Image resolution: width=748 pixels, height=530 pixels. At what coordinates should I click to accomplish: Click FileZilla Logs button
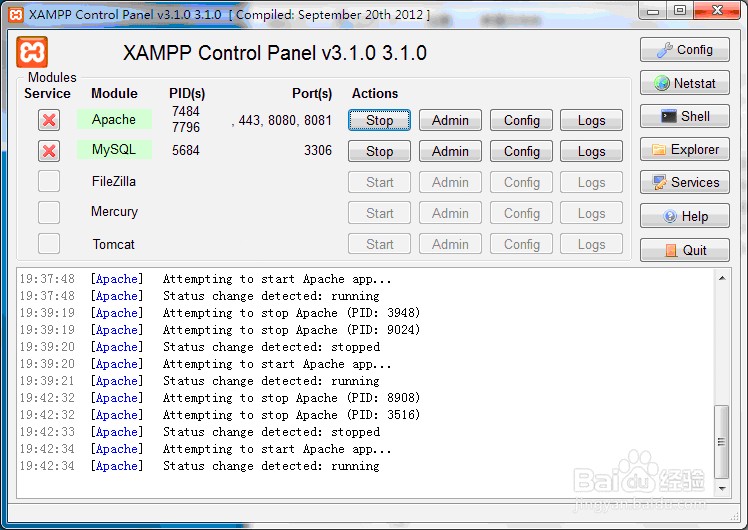click(x=592, y=182)
